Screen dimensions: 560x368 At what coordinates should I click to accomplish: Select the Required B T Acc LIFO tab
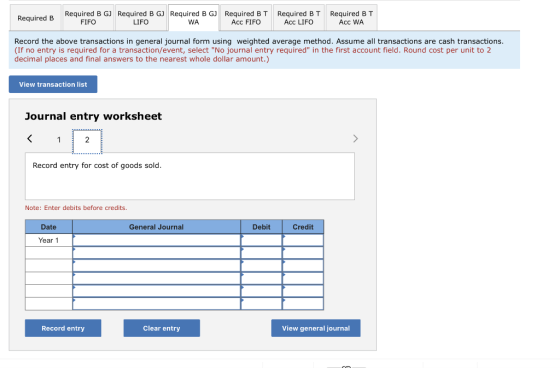click(299, 18)
